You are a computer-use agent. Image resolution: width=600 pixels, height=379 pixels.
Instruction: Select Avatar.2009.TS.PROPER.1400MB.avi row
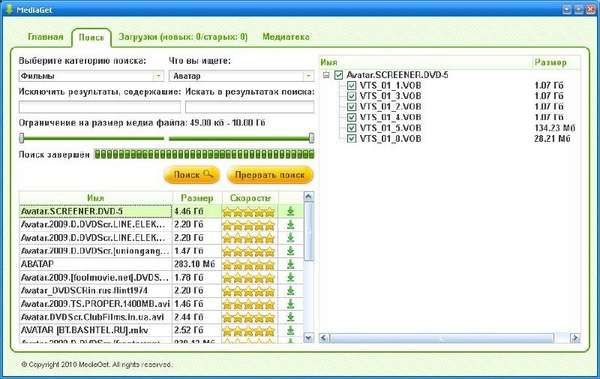pyautogui.click(x=161, y=304)
